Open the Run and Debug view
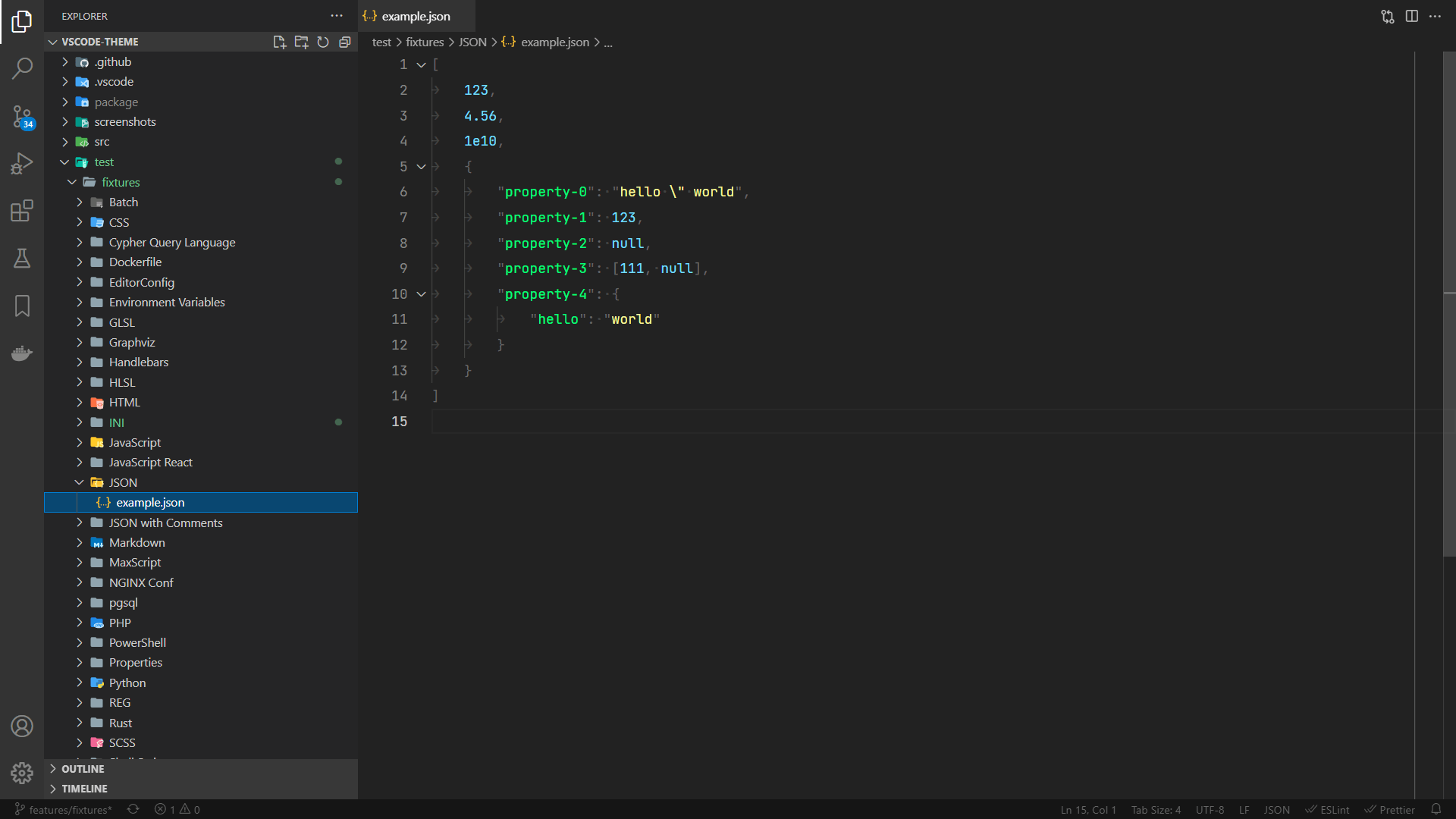Image resolution: width=1456 pixels, height=819 pixels. (22, 163)
